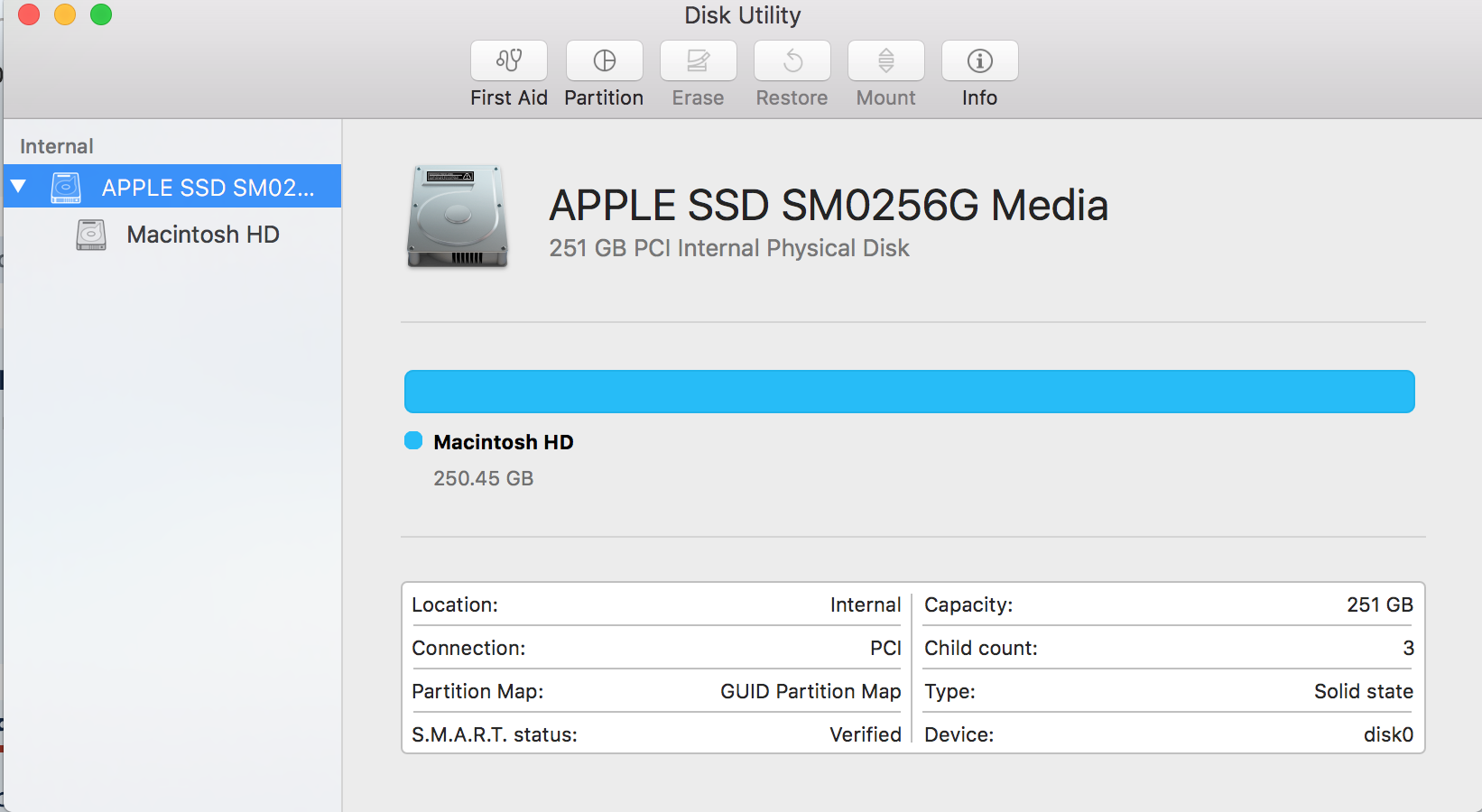The image size is (1482, 812).
Task: Open the Partition tool
Action: 605,60
